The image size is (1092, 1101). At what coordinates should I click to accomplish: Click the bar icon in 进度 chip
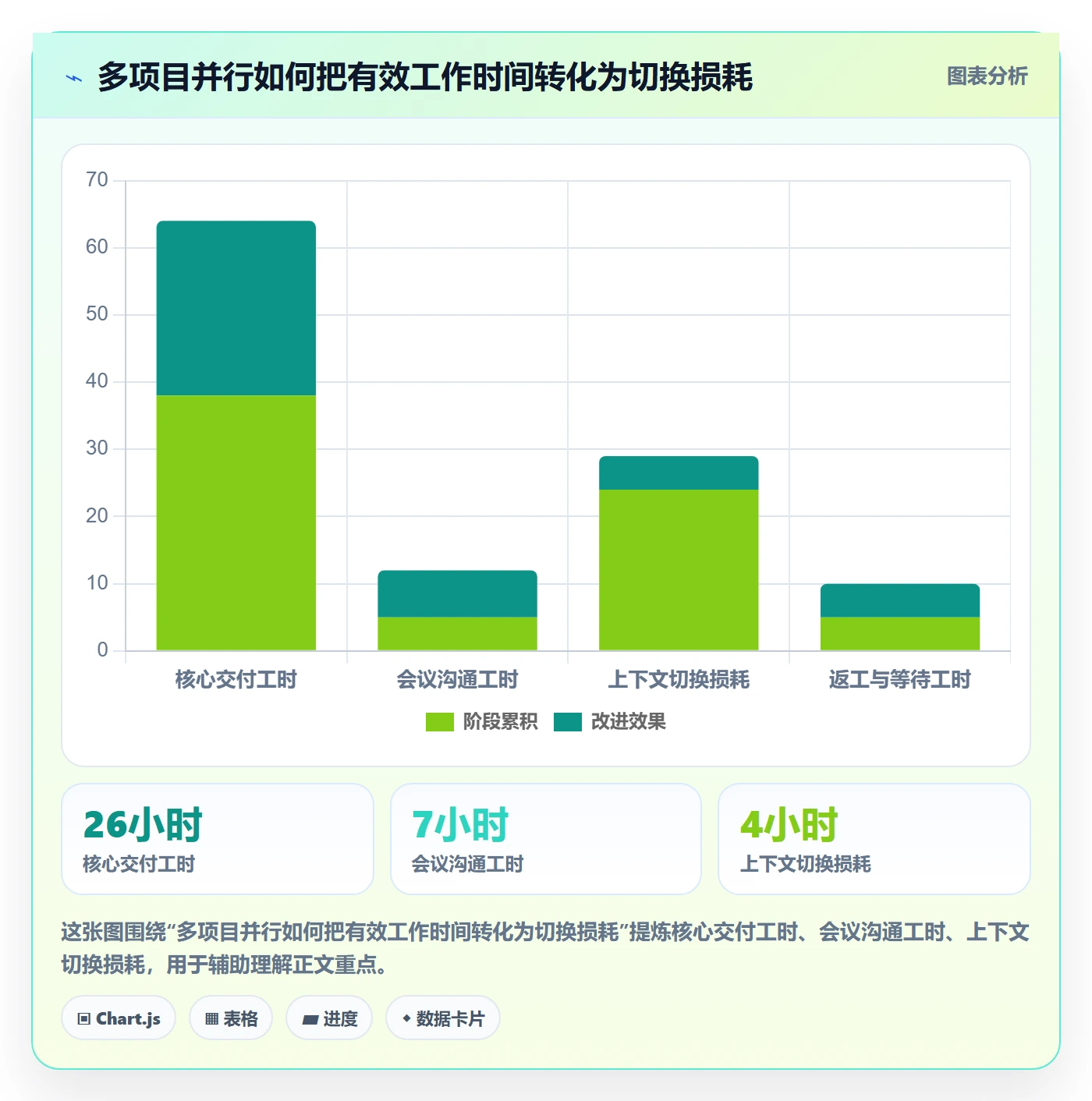point(310,1020)
